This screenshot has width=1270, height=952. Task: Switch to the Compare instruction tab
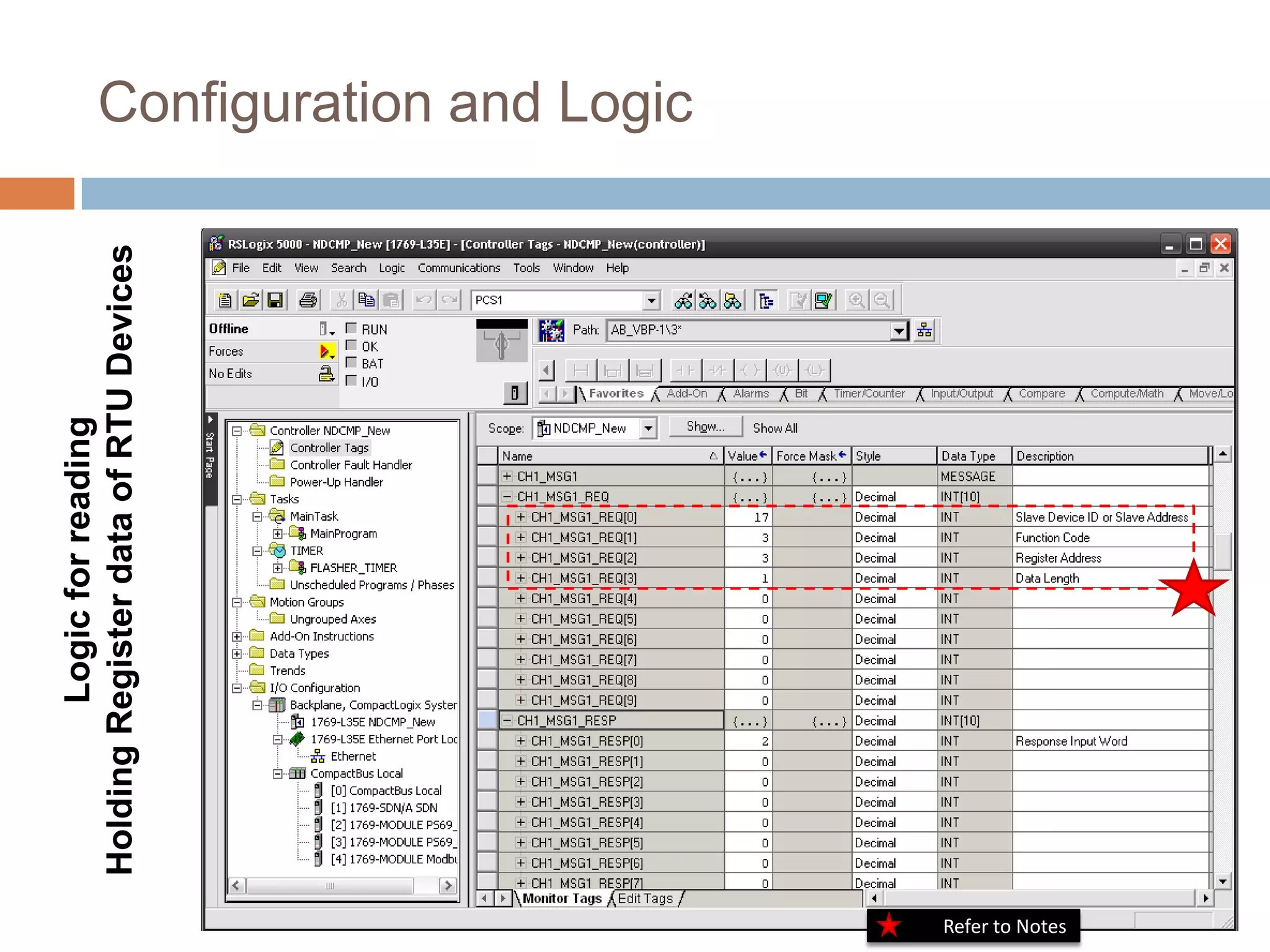coord(1042,394)
